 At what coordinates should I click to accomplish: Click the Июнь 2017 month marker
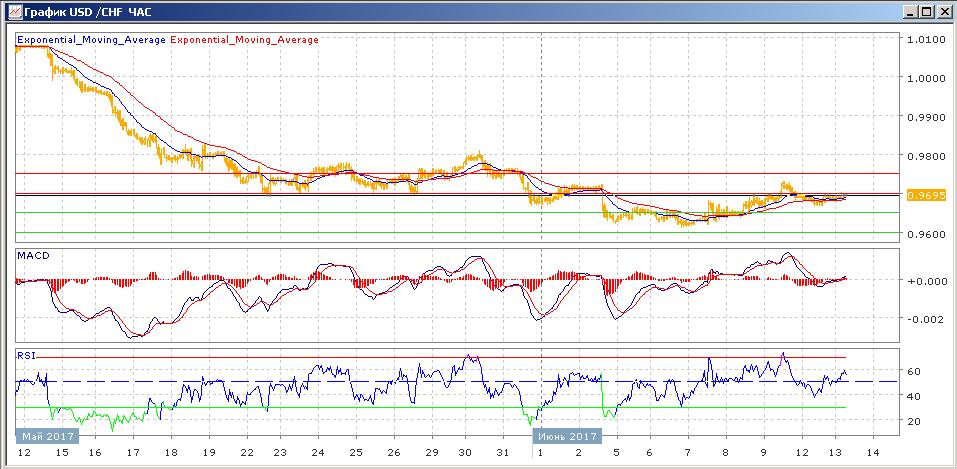[567, 436]
